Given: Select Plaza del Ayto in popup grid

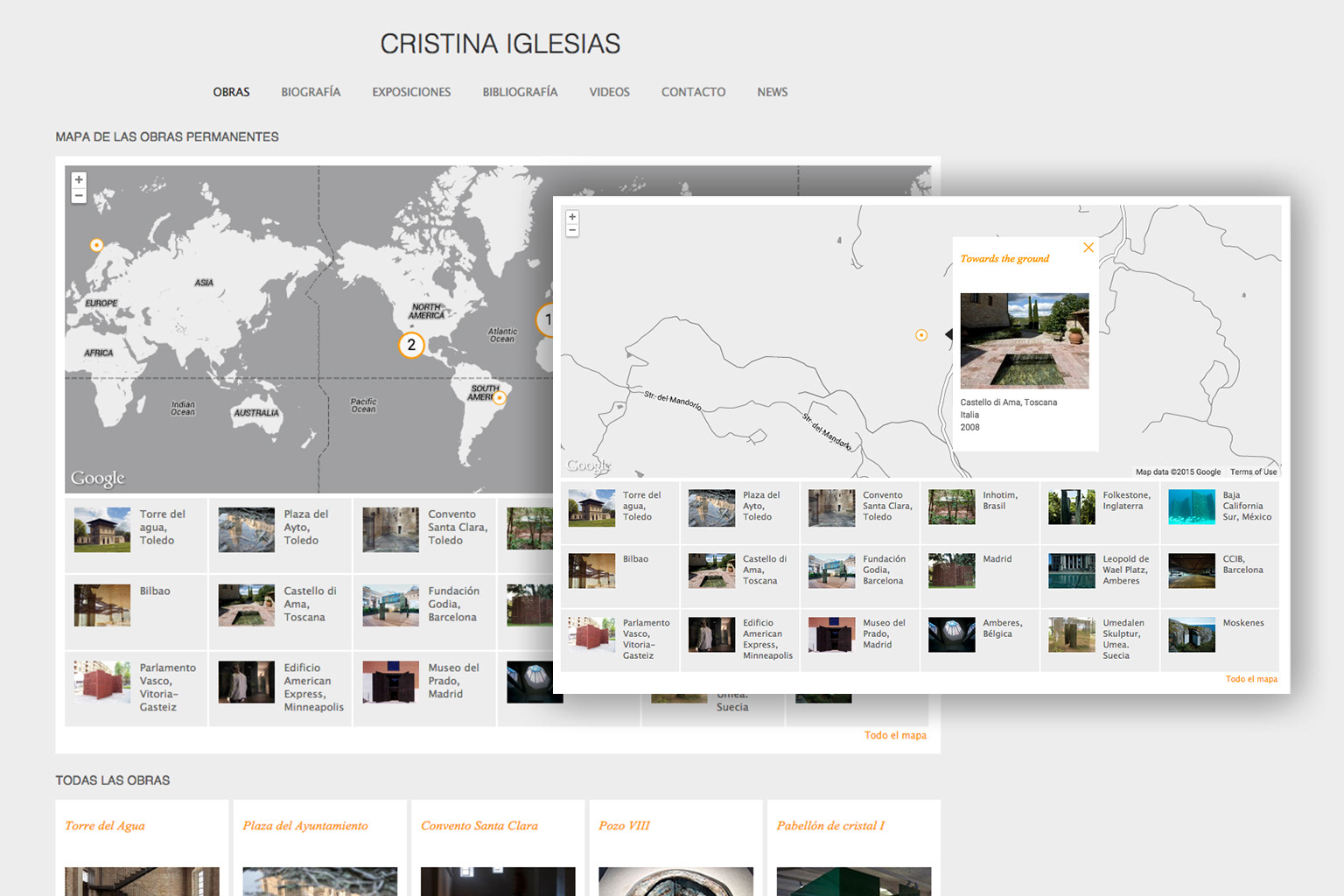Looking at the screenshot, I should tap(739, 512).
